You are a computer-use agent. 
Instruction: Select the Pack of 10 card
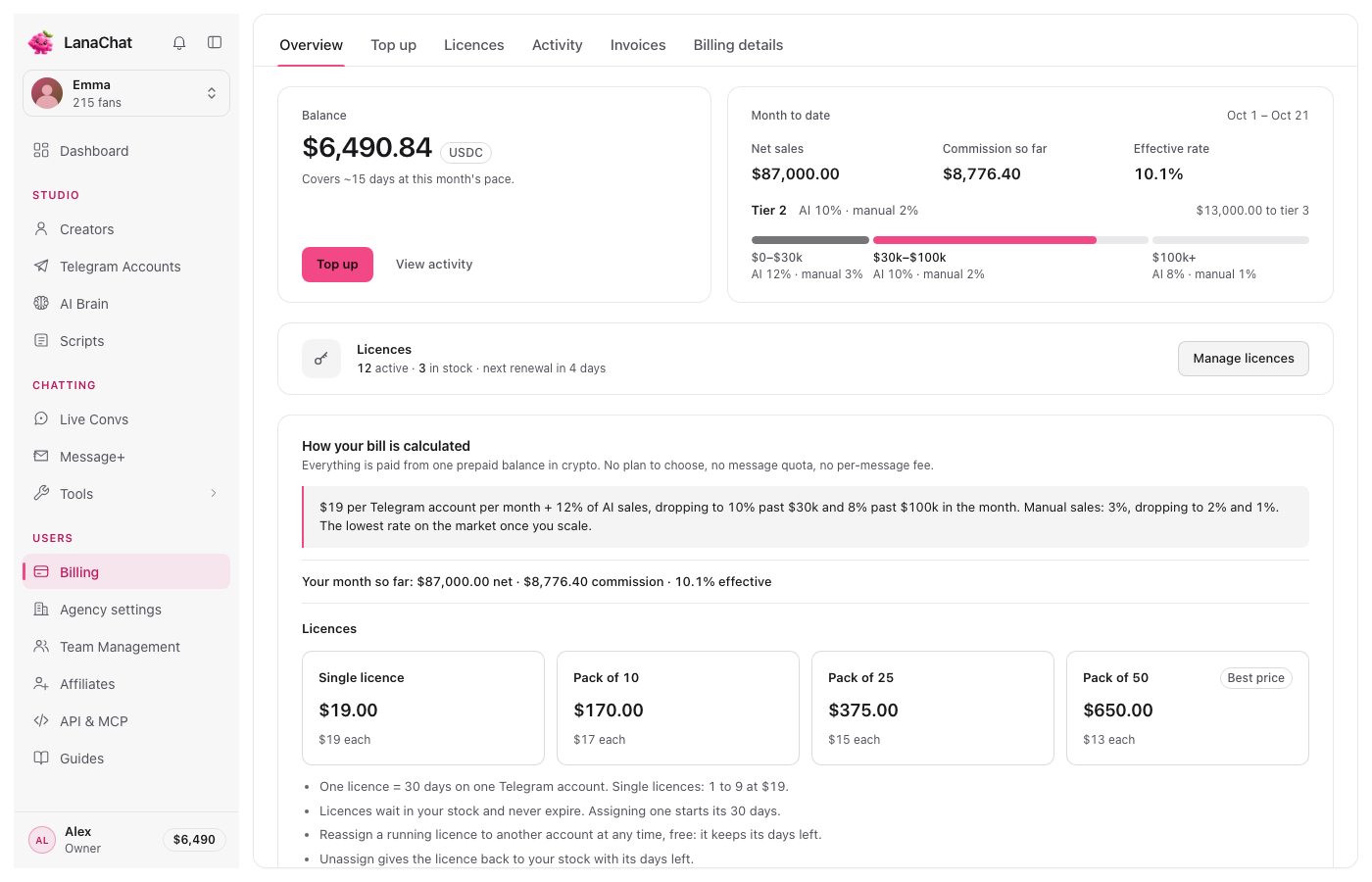(678, 708)
